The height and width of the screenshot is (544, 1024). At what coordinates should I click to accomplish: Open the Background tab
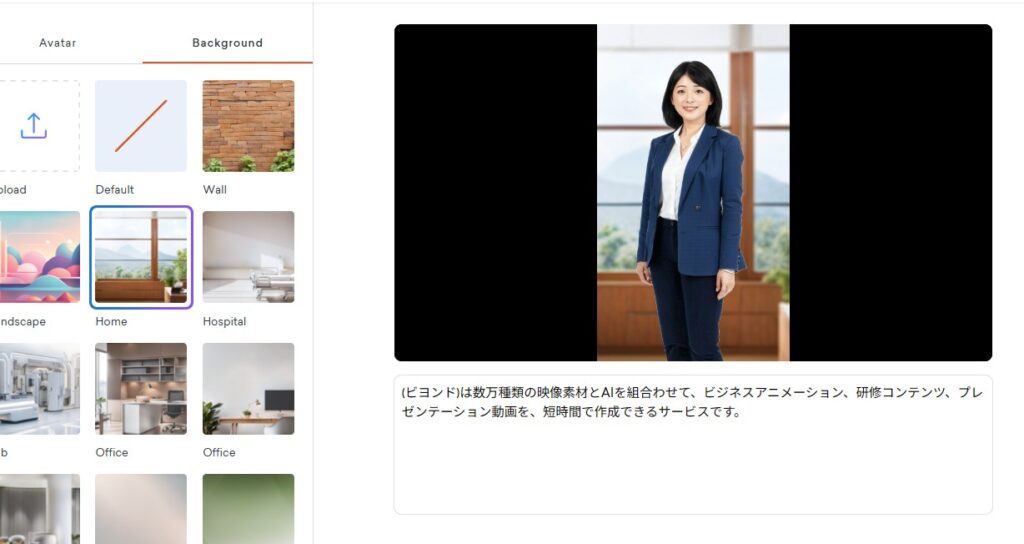point(227,43)
